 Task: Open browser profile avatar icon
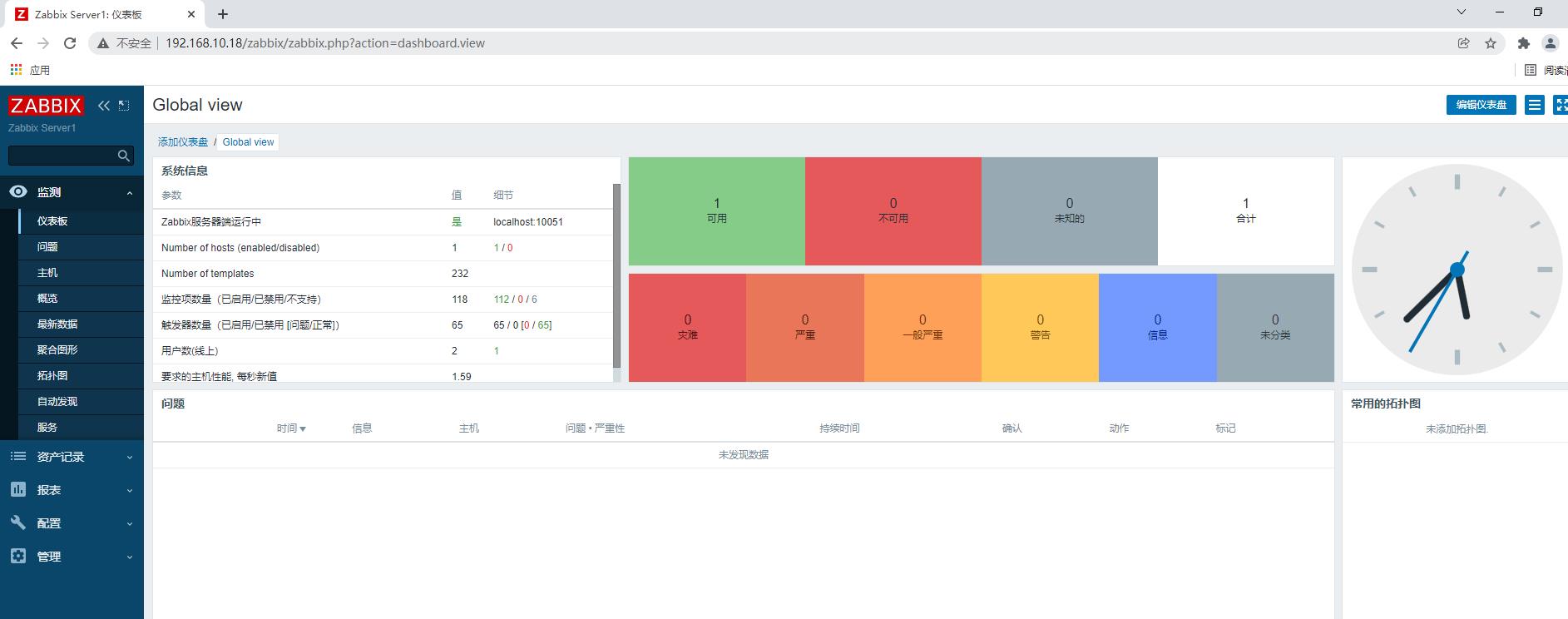(x=1550, y=43)
